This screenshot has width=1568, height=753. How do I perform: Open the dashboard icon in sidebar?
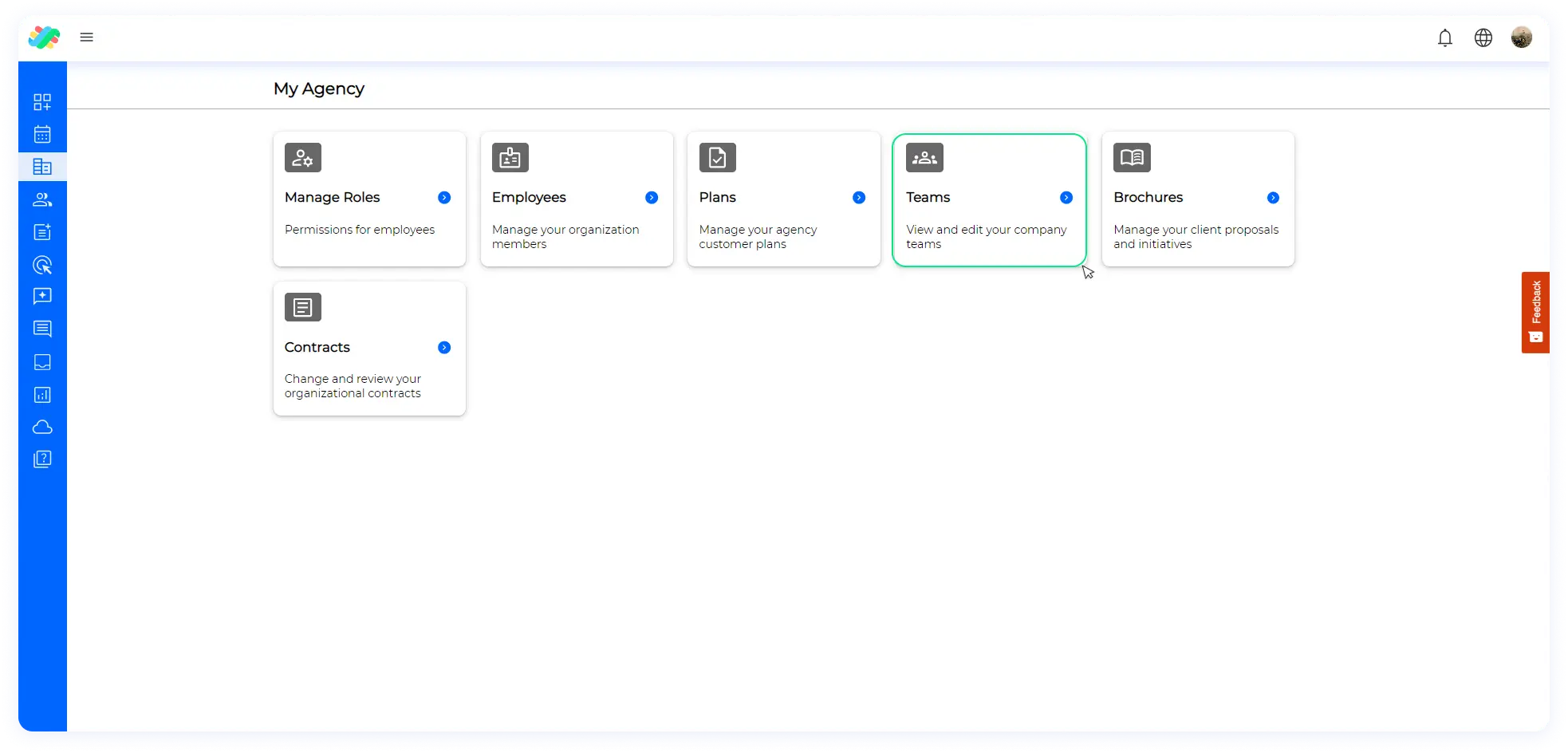42,102
